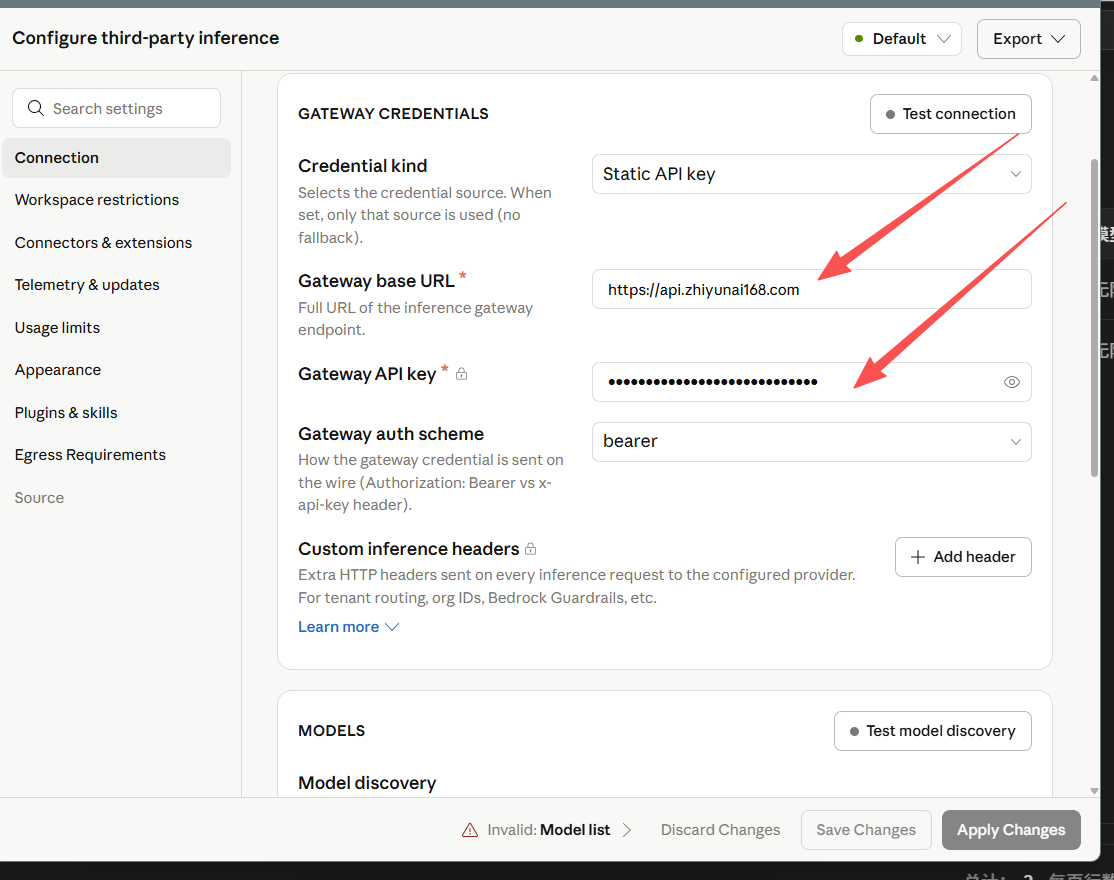The height and width of the screenshot is (880, 1114).
Task: Click the search magnifier icon
Action: pos(36,108)
